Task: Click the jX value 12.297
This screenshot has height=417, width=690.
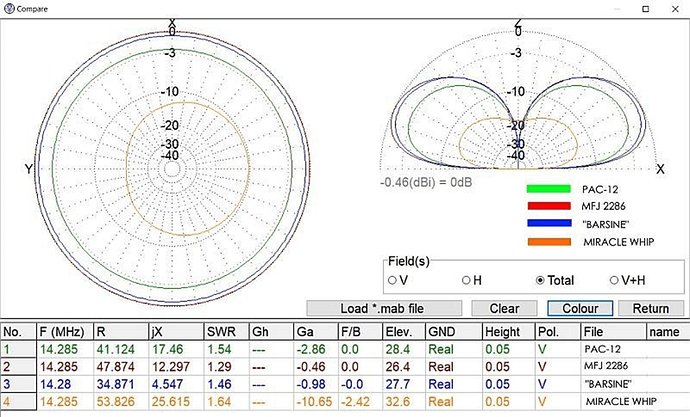Action: click(x=171, y=366)
